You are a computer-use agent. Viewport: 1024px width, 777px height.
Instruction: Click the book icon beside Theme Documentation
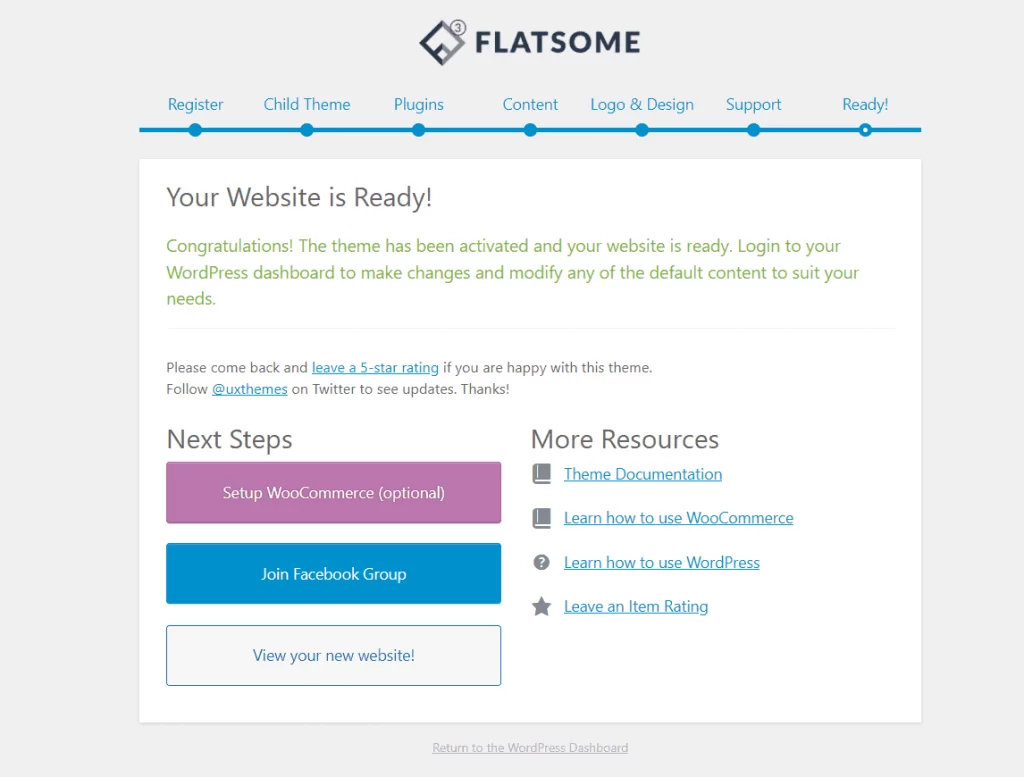tap(541, 473)
